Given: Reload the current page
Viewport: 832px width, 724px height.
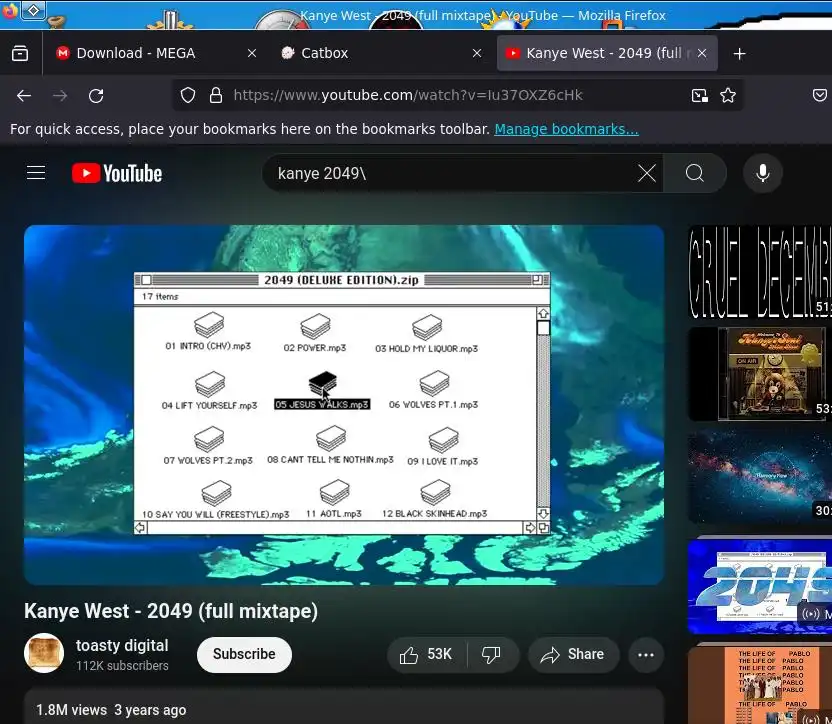Looking at the screenshot, I should [x=96, y=96].
